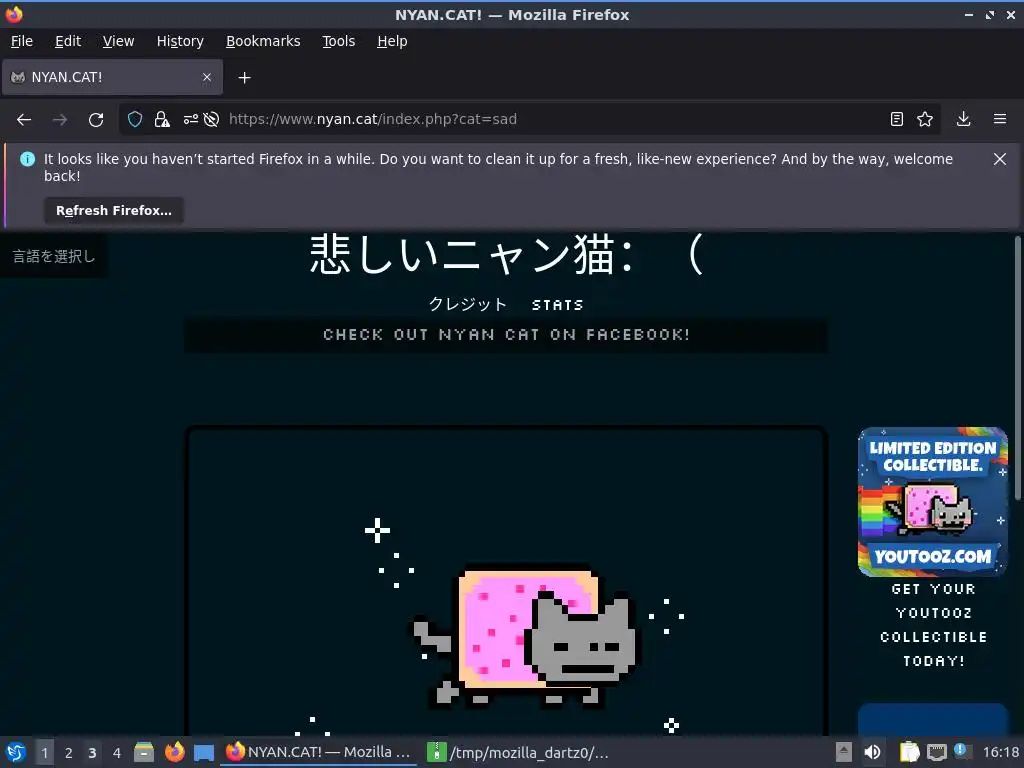The width and height of the screenshot is (1024, 768).
Task: Click the クレジット credits link
Action: 468,304
